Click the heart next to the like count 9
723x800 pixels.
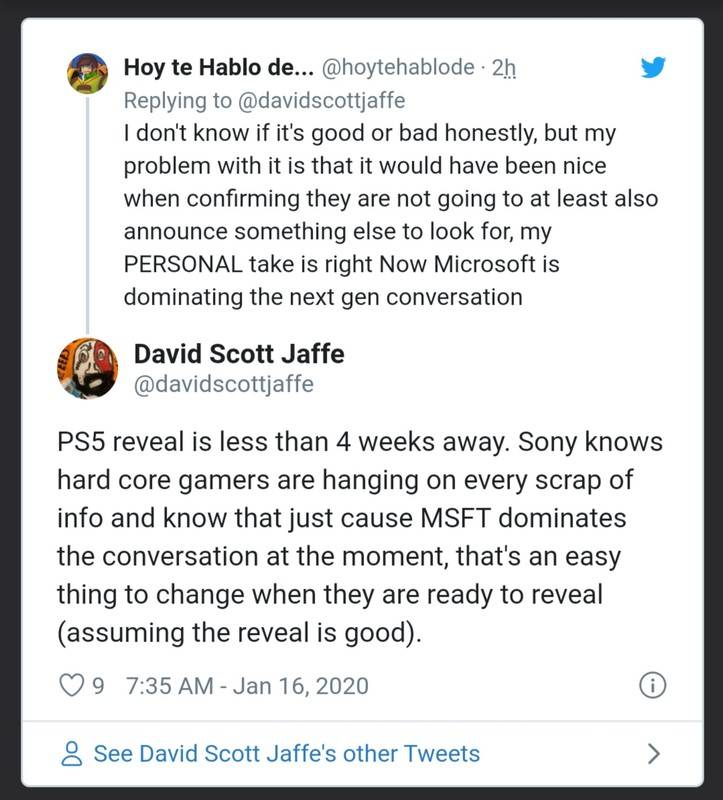(72, 684)
